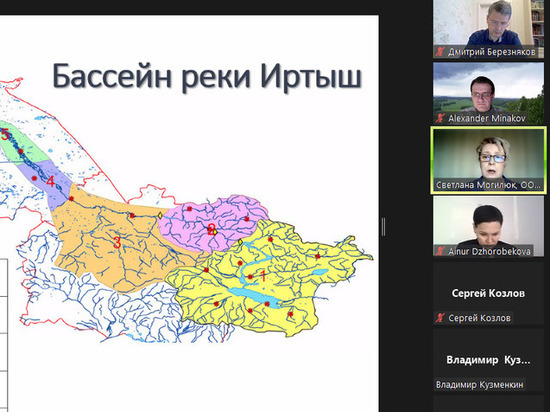The height and width of the screenshot is (412, 550).
Task: Select Ainur Dzhorobekova video tile
Action: coord(488,227)
